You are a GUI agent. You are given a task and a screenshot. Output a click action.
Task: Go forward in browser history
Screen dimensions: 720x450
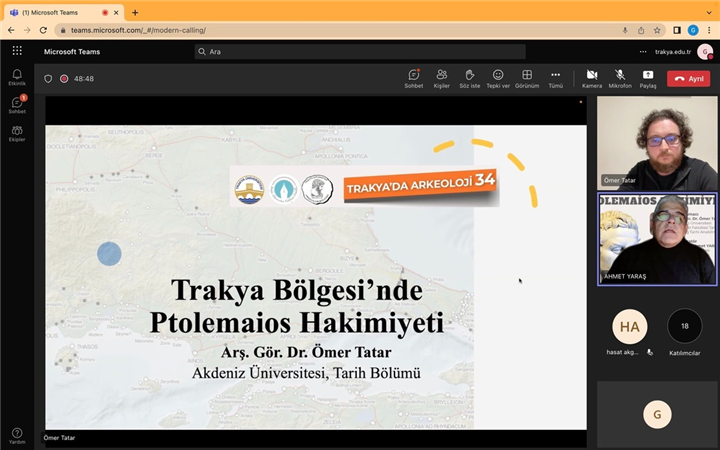(27, 30)
